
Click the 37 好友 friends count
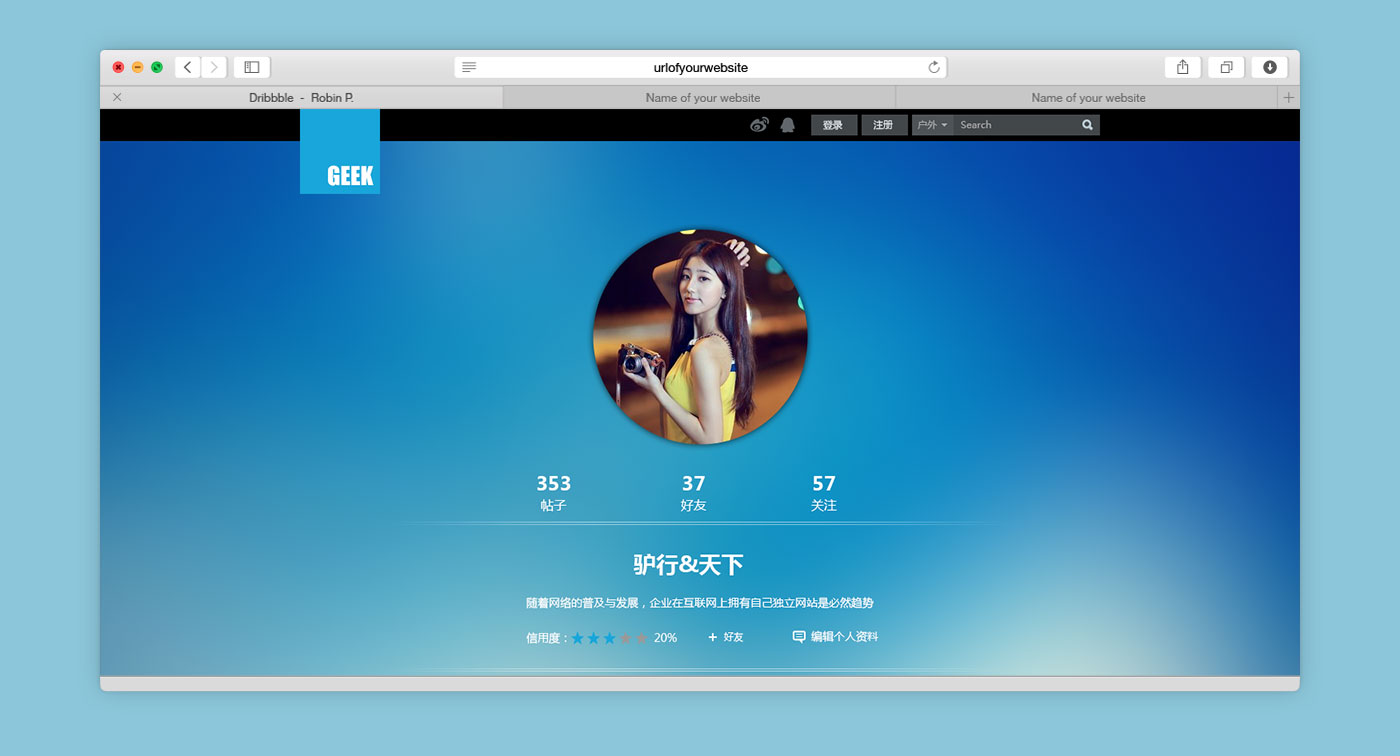pos(693,493)
